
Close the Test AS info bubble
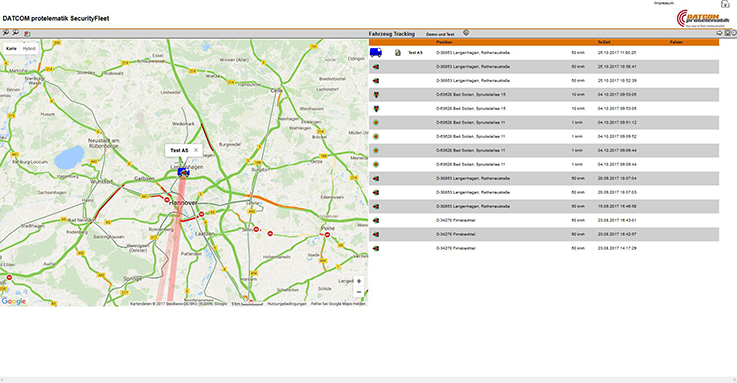pyautogui.click(x=196, y=150)
